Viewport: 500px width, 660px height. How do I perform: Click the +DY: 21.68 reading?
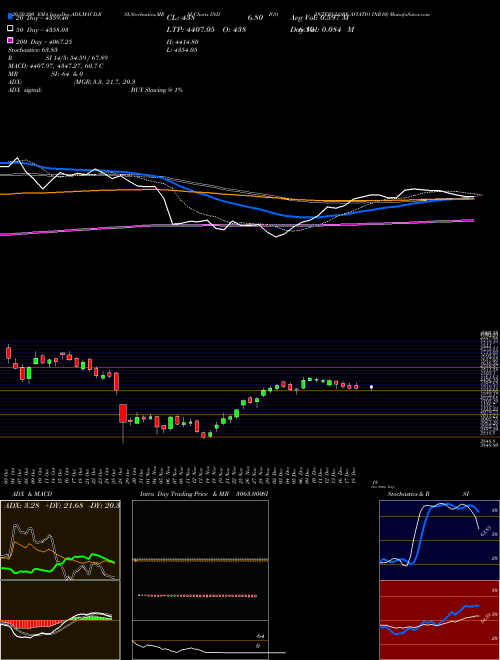(x=62, y=506)
